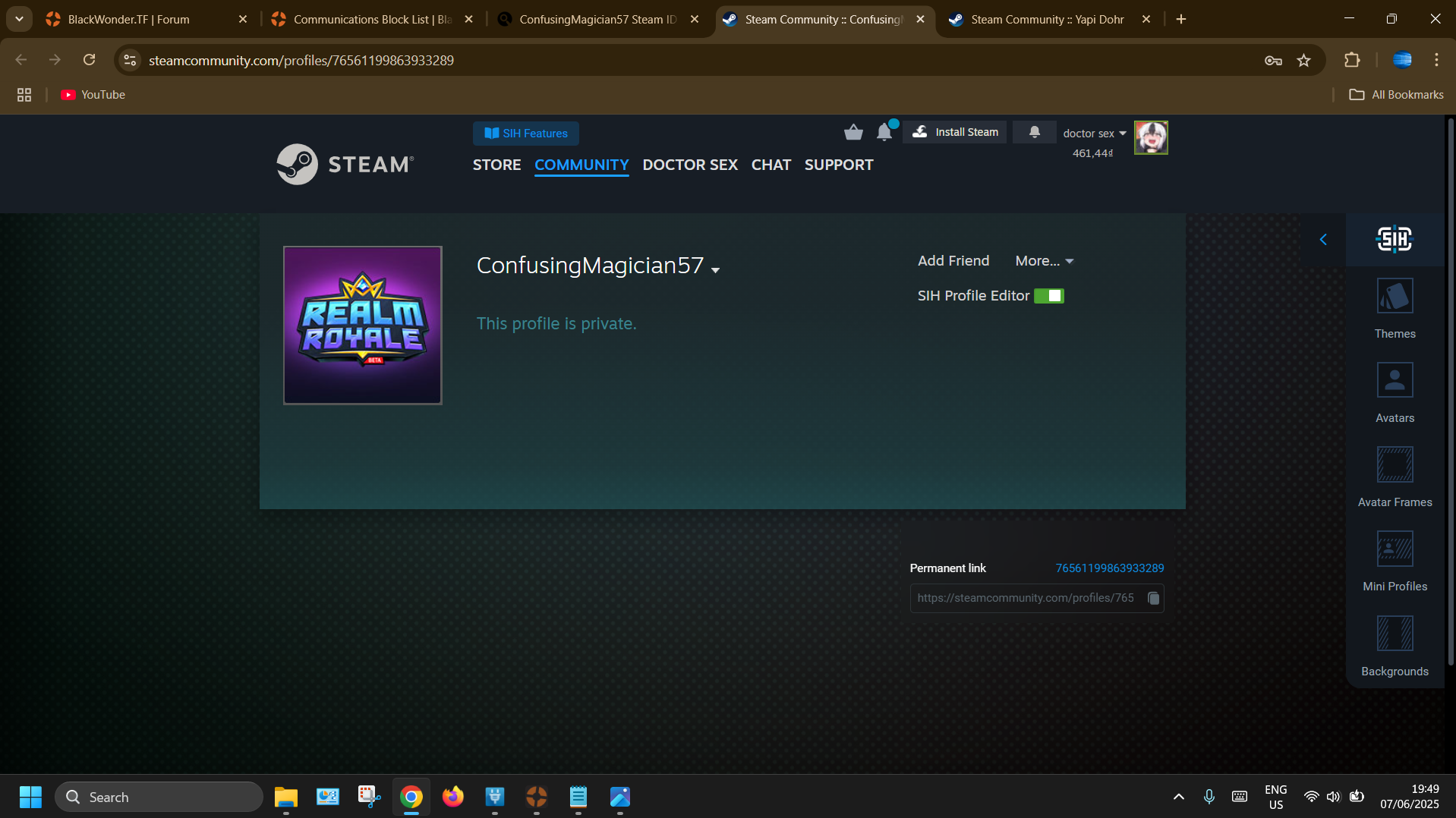Switch to the Yapi Dohr Steam tab

1048,20
